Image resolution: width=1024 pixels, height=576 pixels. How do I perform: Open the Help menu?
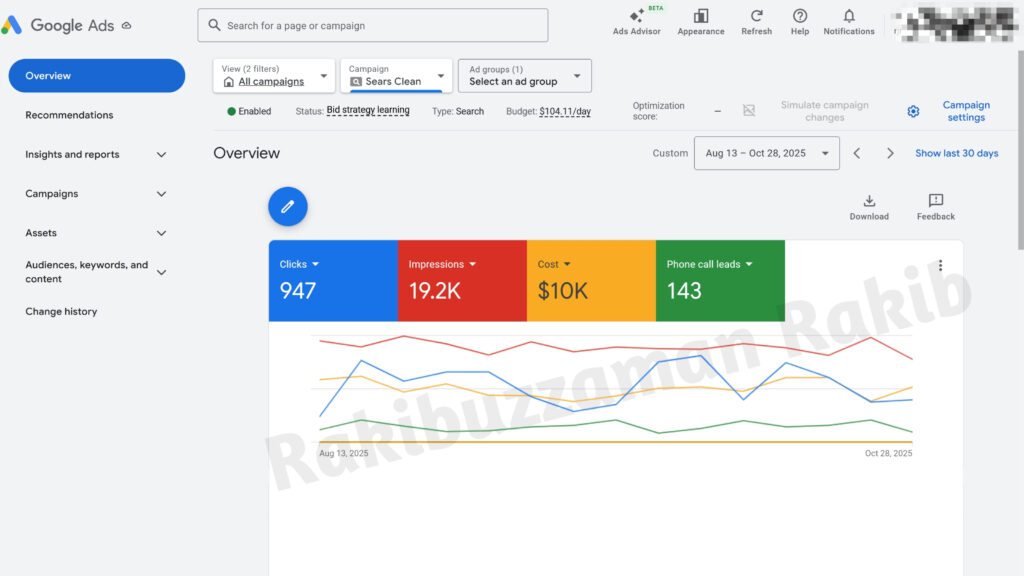pos(799,22)
